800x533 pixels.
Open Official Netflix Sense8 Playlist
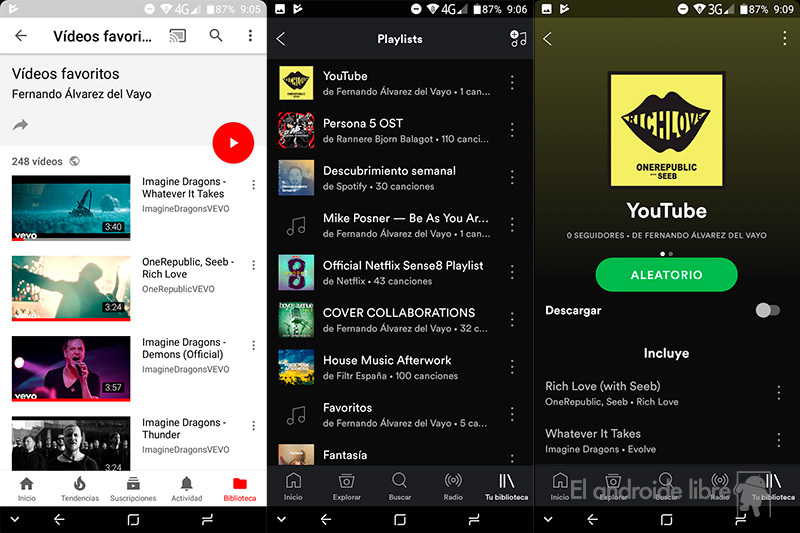[x=400, y=272]
